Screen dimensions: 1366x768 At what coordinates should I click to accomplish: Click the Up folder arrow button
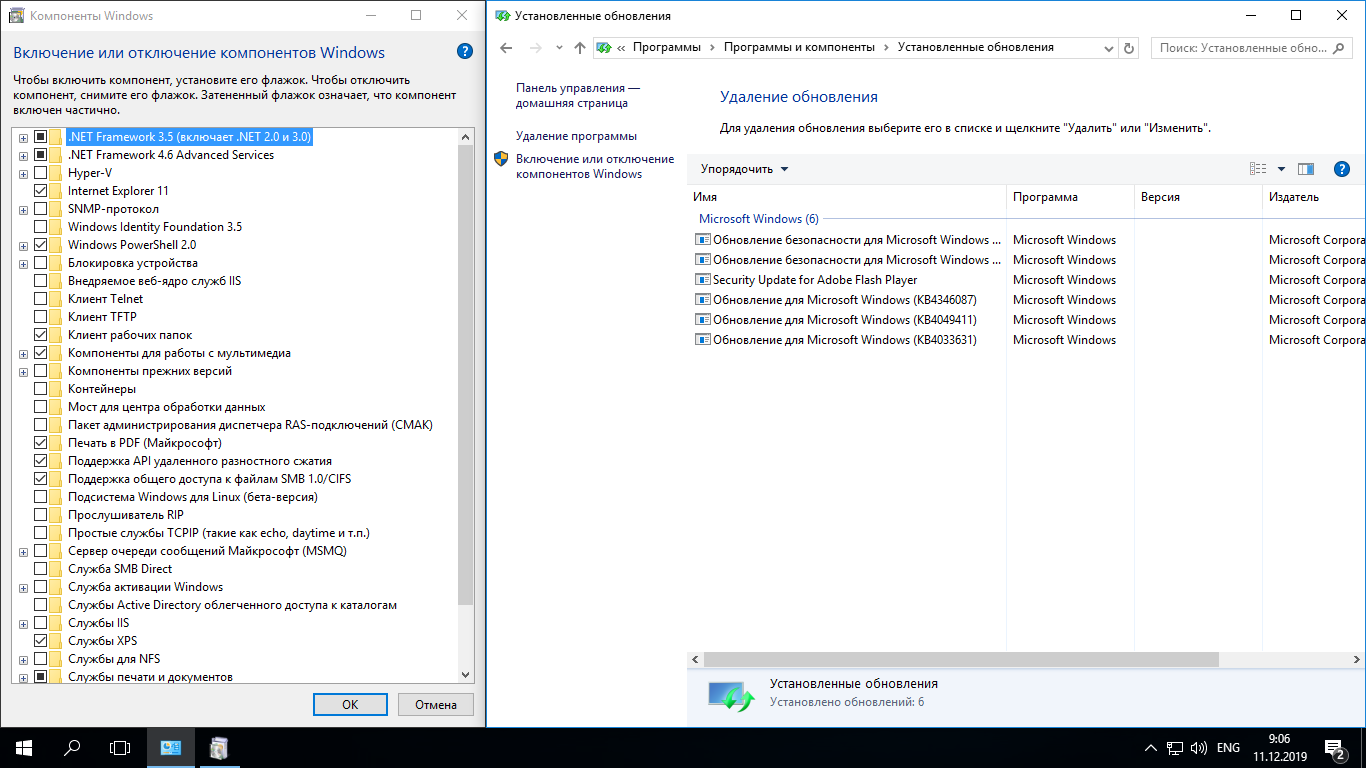580,48
